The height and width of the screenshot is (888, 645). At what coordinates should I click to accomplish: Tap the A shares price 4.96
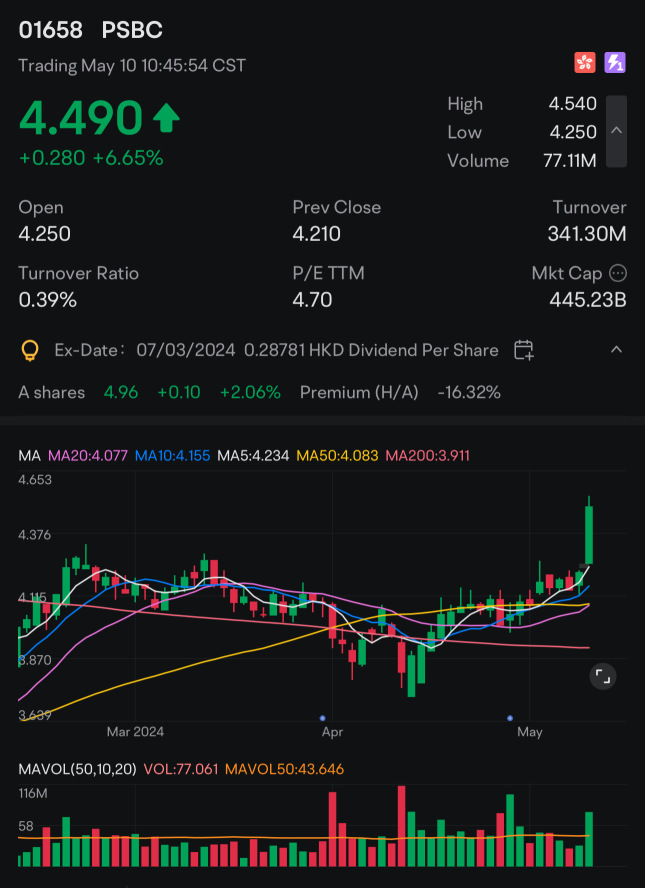pyautogui.click(x=121, y=392)
